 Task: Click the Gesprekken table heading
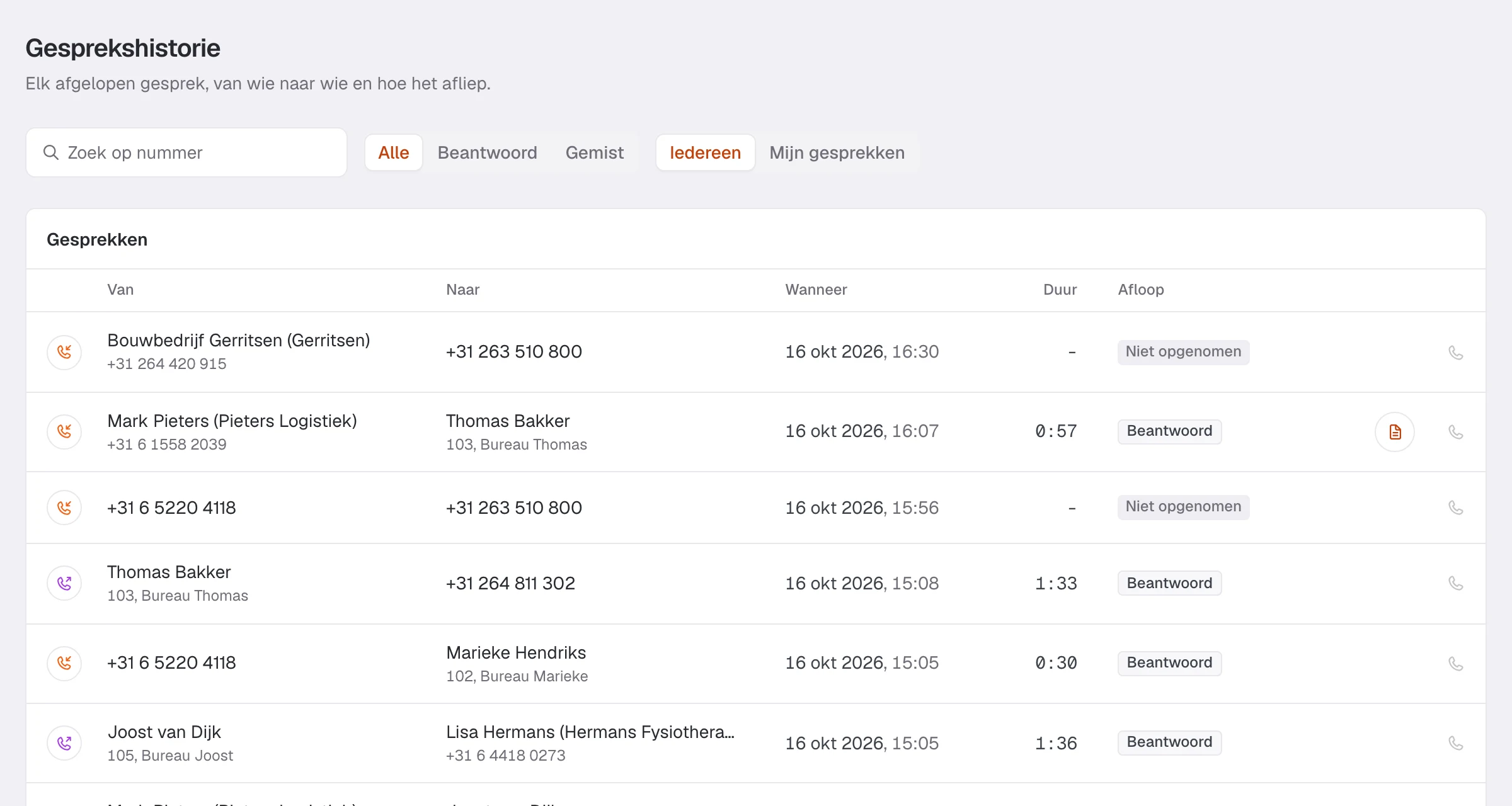point(97,239)
